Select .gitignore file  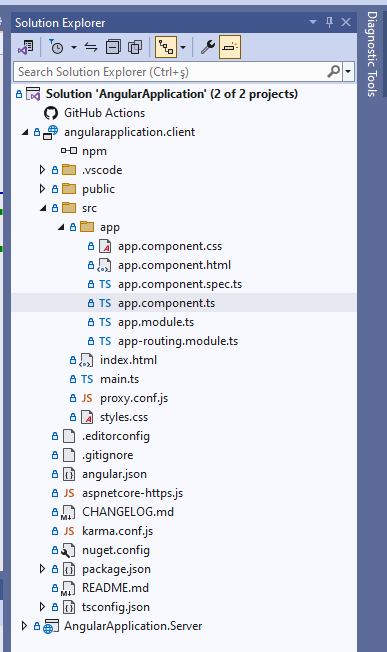pyautogui.click(x=107, y=455)
